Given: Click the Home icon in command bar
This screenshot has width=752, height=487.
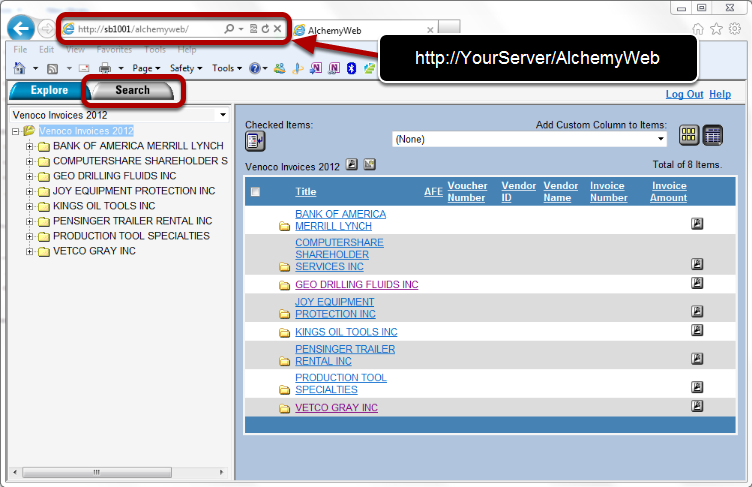Looking at the screenshot, I should [19, 68].
